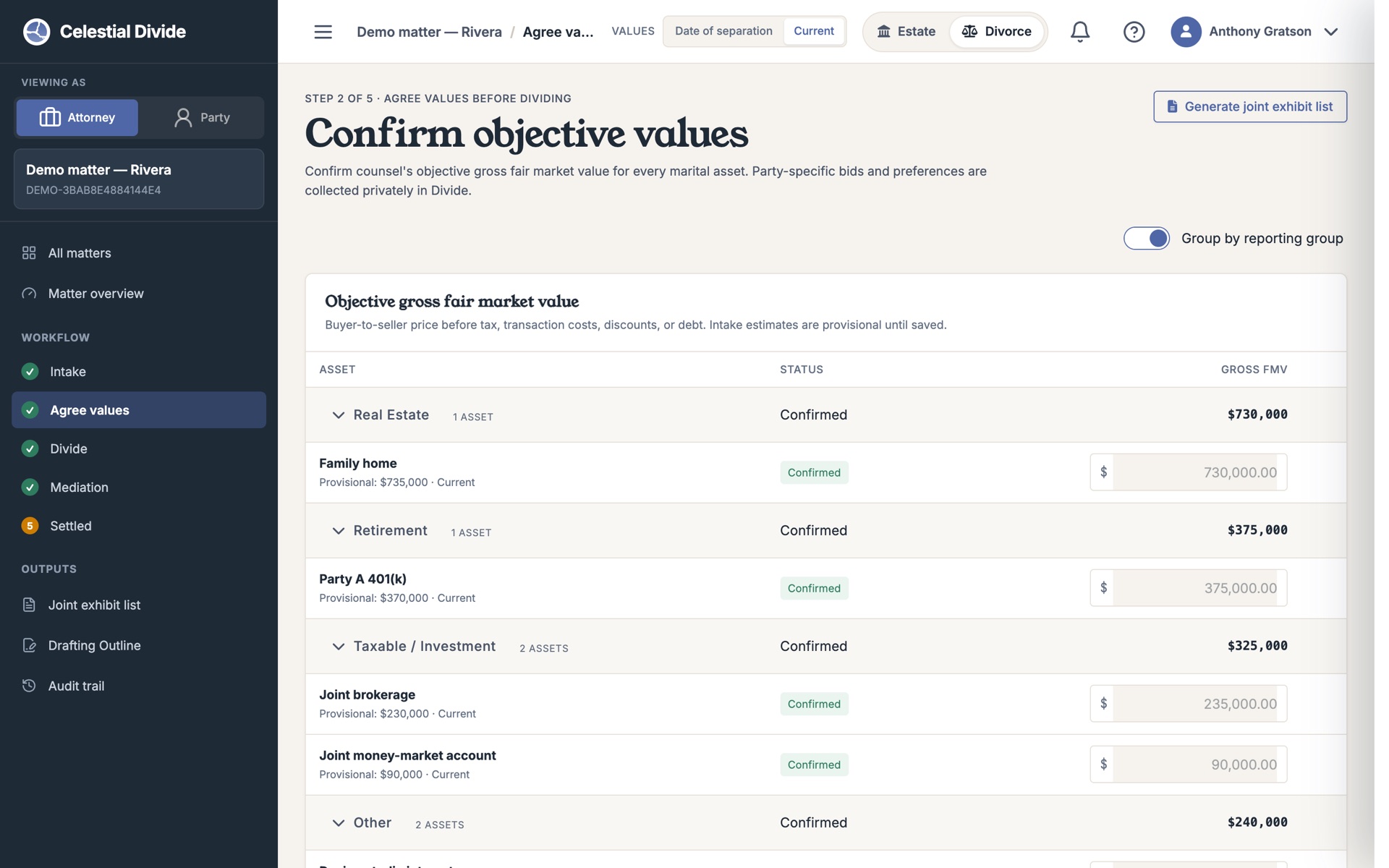Collapse the Taxable / Investment group

[338, 646]
